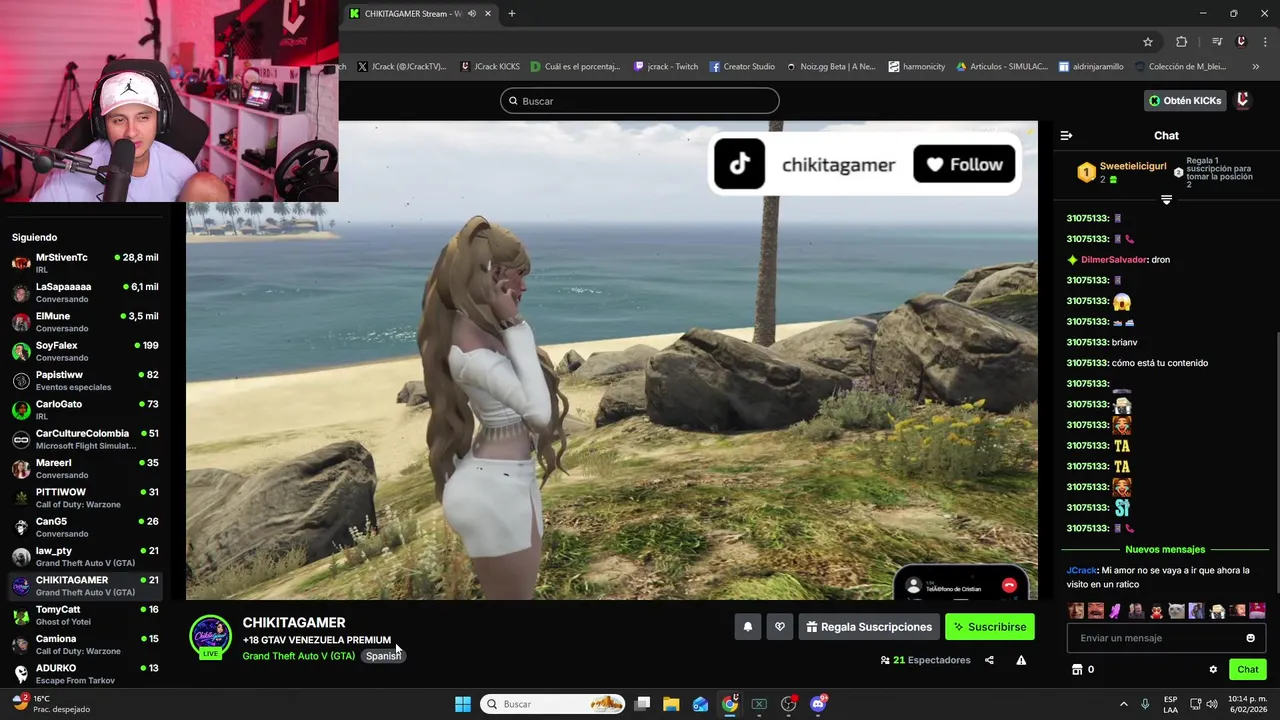Click the notification bell icon under the stream
The height and width of the screenshot is (720, 1280).
click(747, 627)
